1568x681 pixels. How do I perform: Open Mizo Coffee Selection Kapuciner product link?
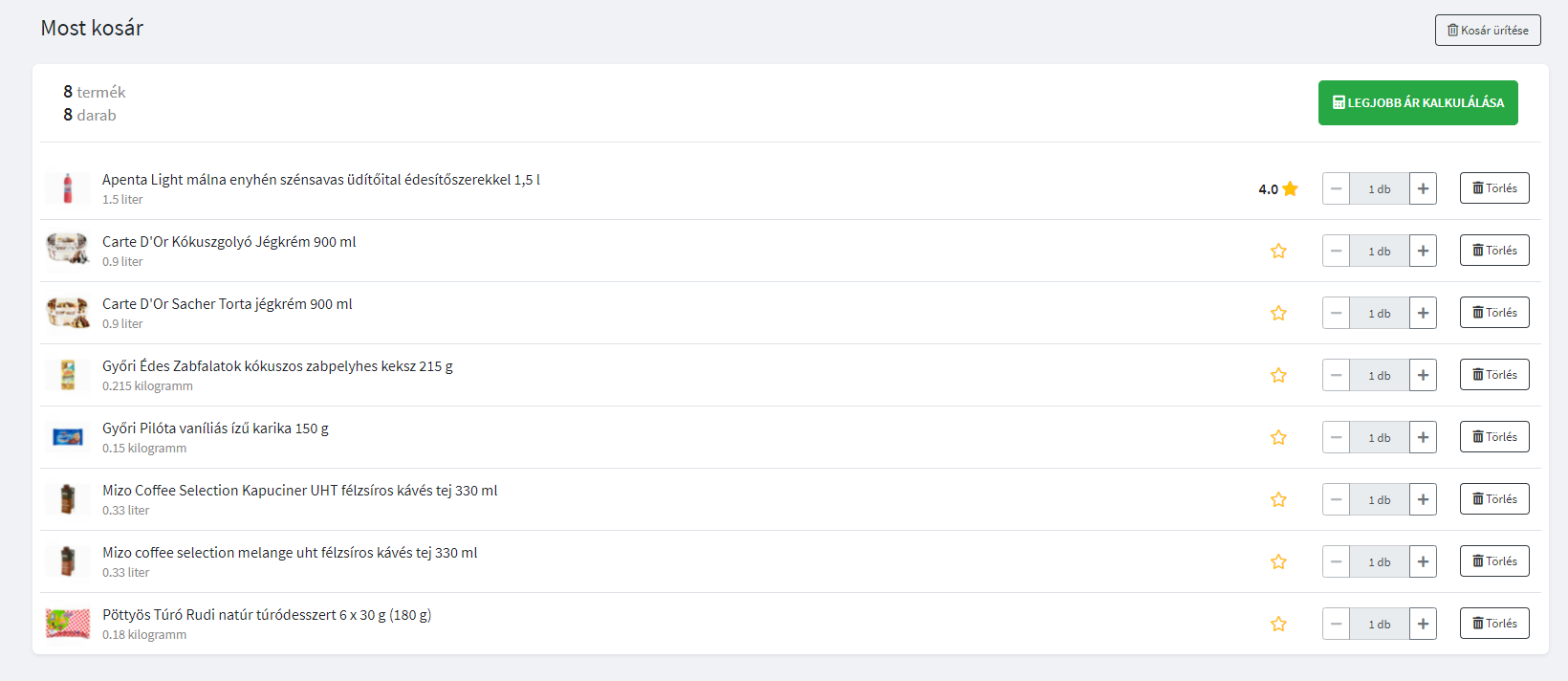tap(299, 491)
